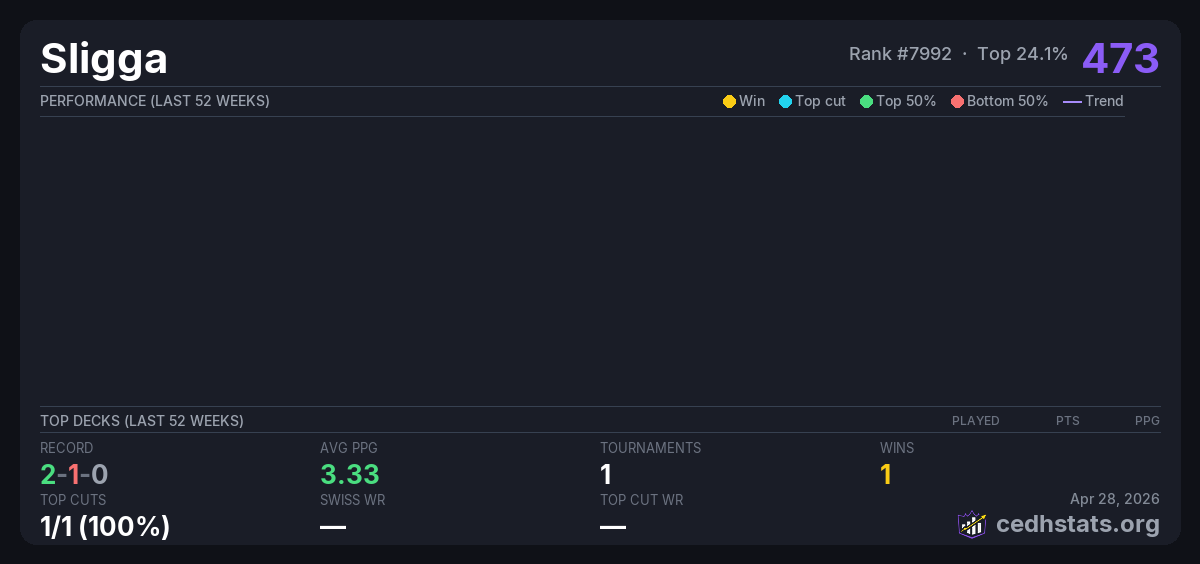Screen dimensions: 1200x564
Task: Click the cedhstats.org logo icon
Action: pos(972,524)
